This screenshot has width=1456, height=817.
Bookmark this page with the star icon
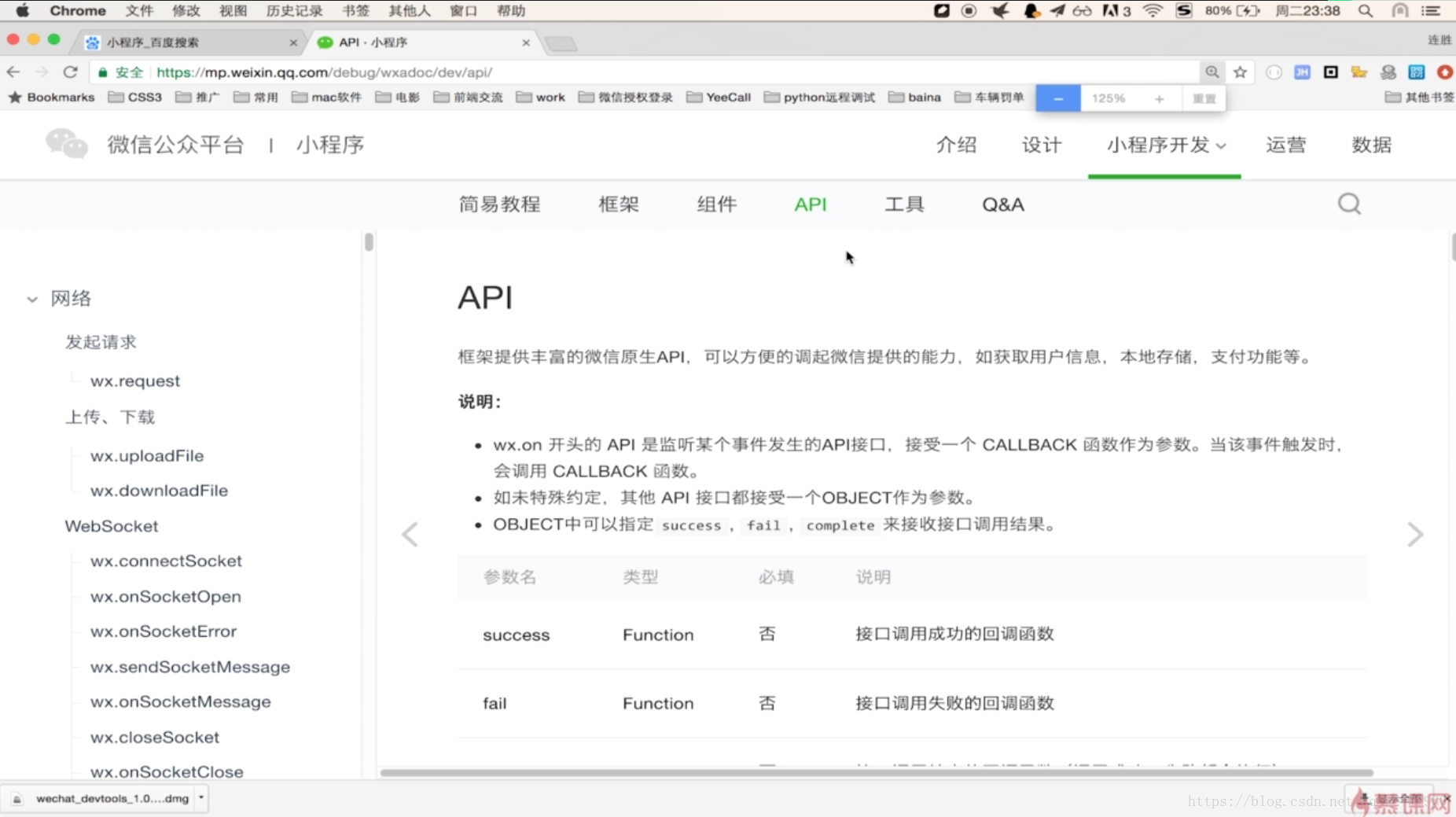tap(1241, 72)
